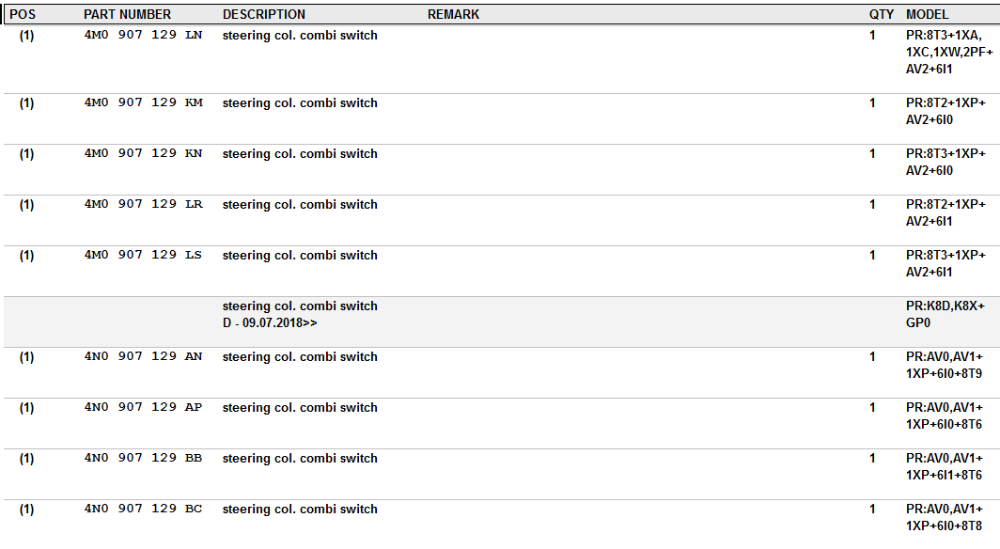1000x549 pixels.
Task: Select part number 4M0 907 129 KM
Action: tap(143, 103)
